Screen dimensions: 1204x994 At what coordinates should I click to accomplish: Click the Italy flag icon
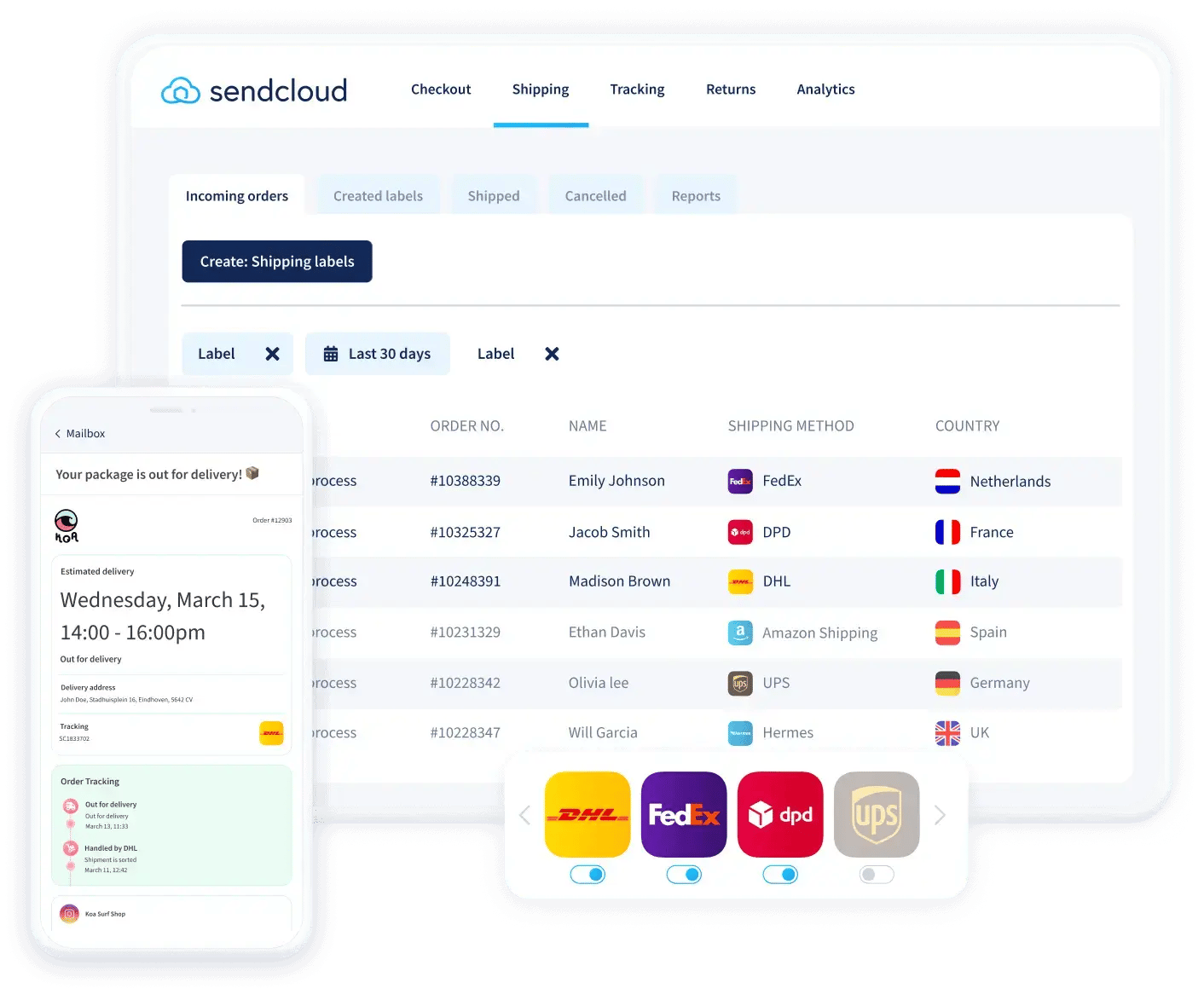(x=947, y=582)
